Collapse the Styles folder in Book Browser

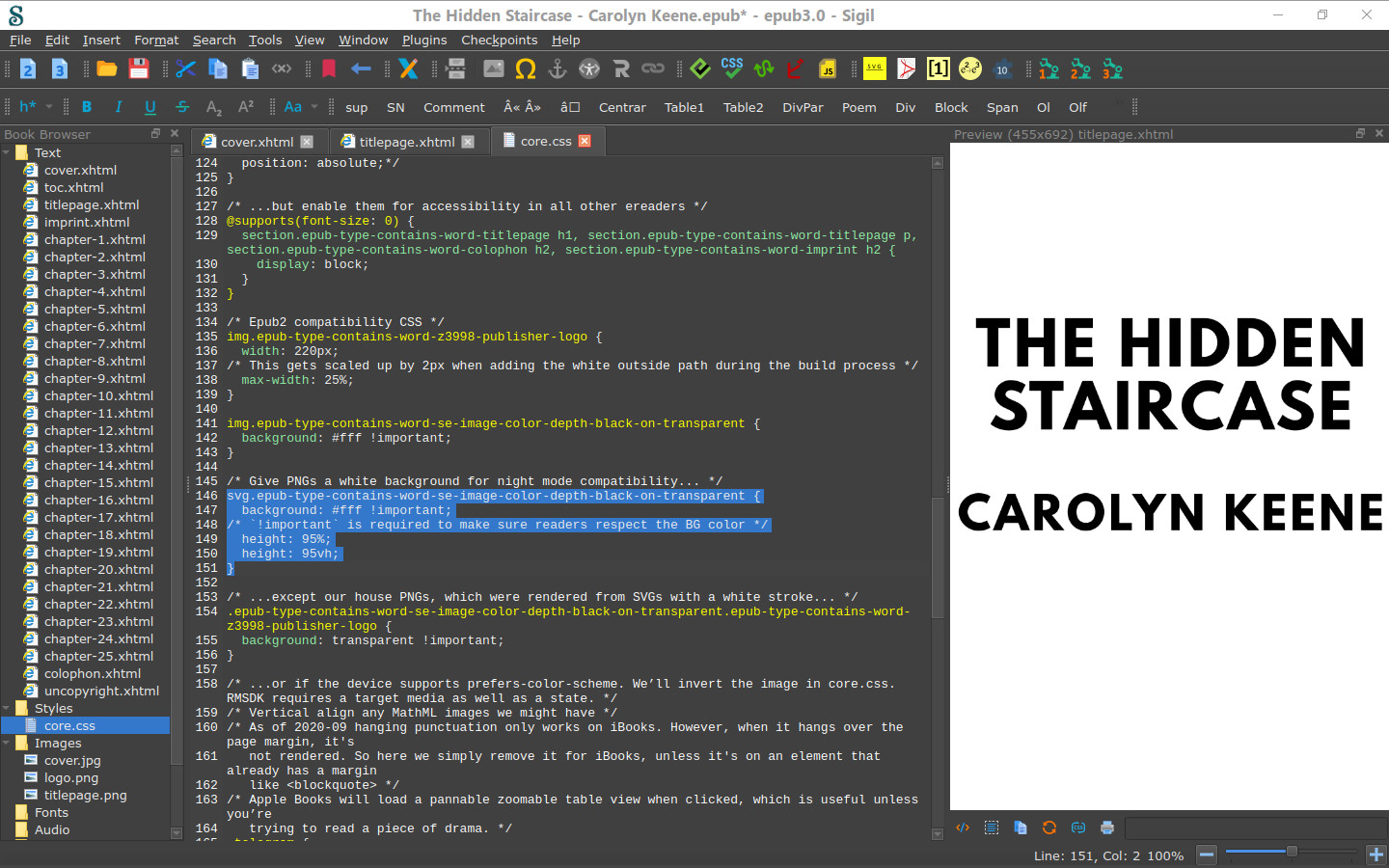click(7, 708)
